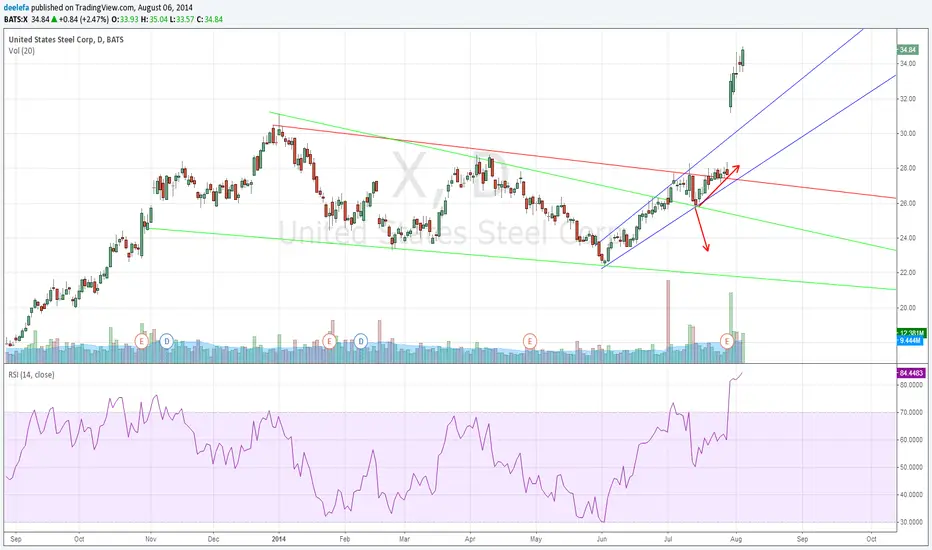Viewport: 932px width, 550px height.
Task: Click the dividend marker just after Feb
Action: [x=361, y=341]
